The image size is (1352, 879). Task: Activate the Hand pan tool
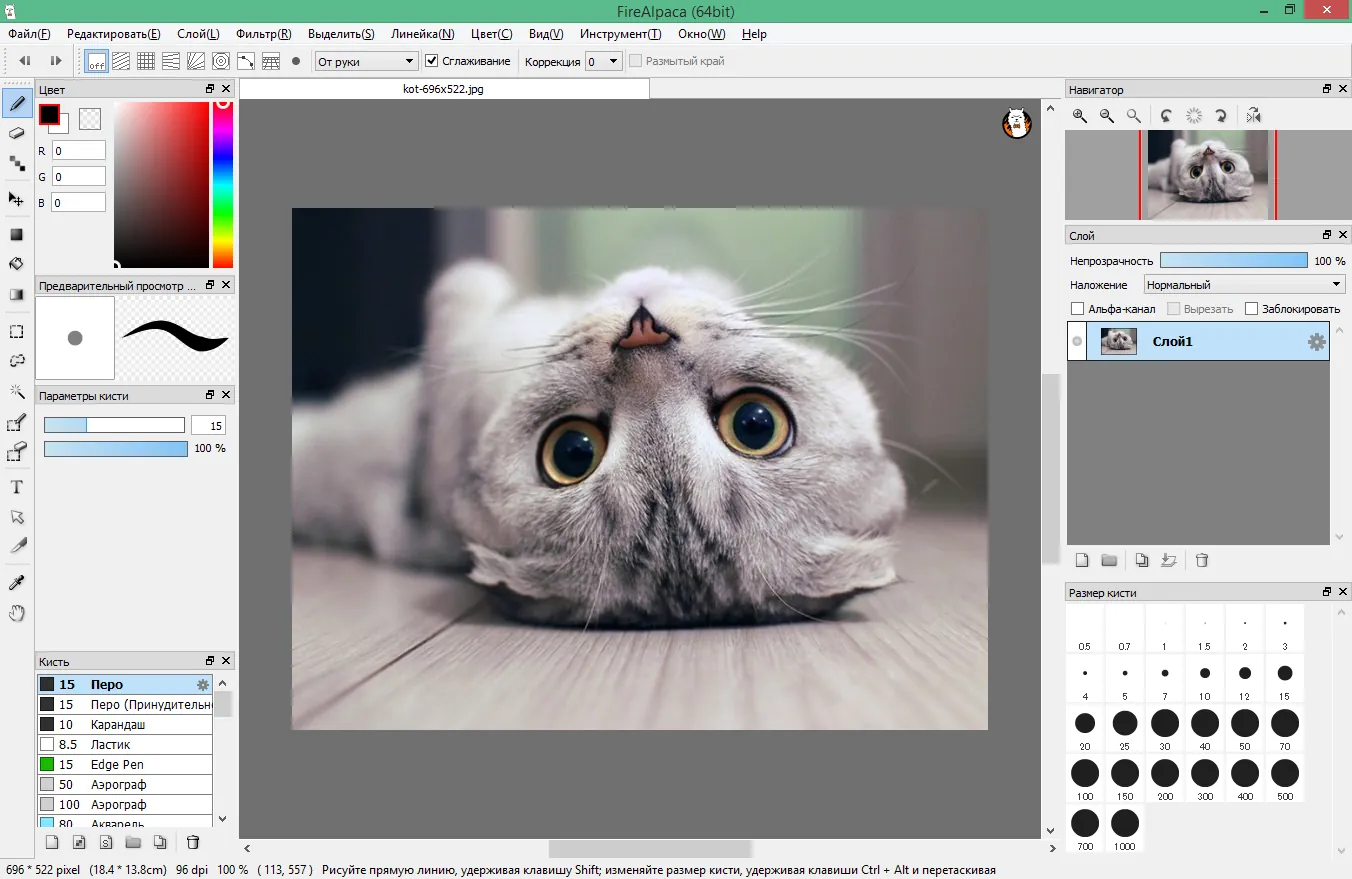click(x=16, y=613)
